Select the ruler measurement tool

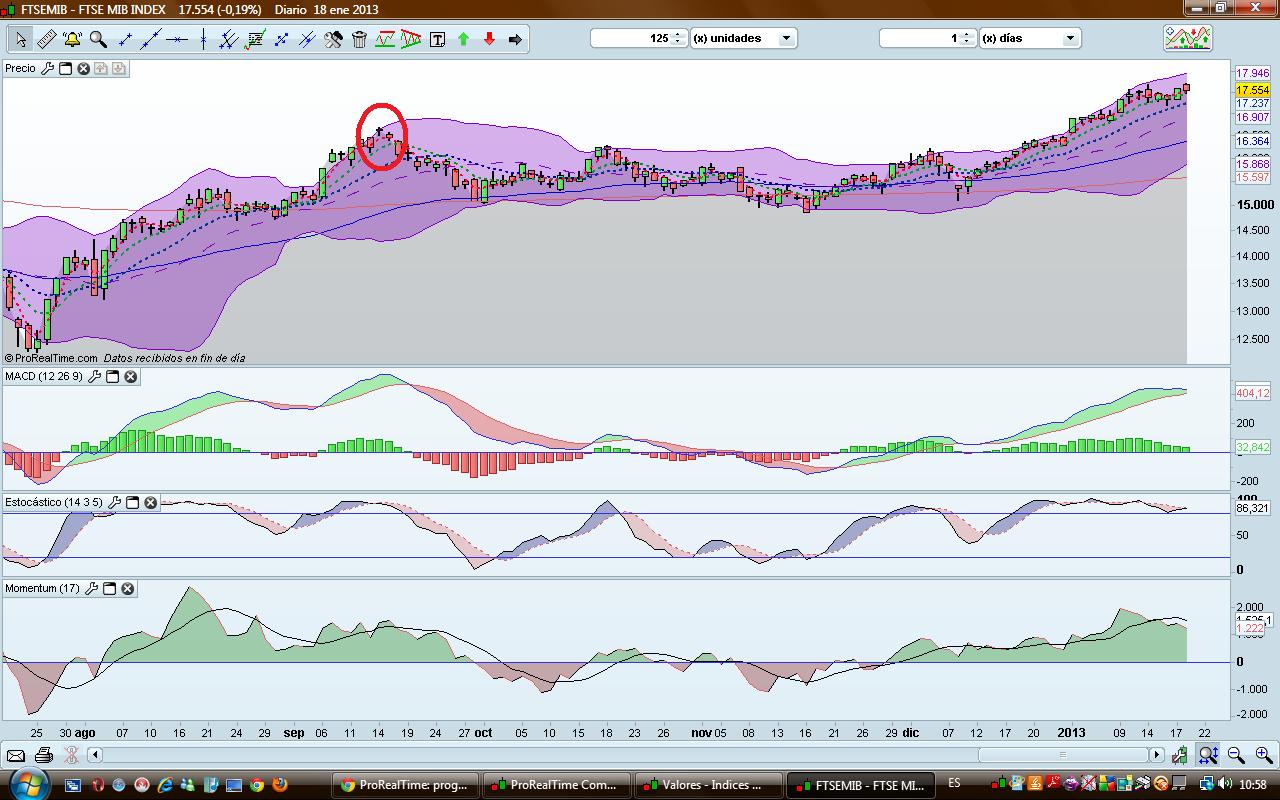(x=47, y=39)
